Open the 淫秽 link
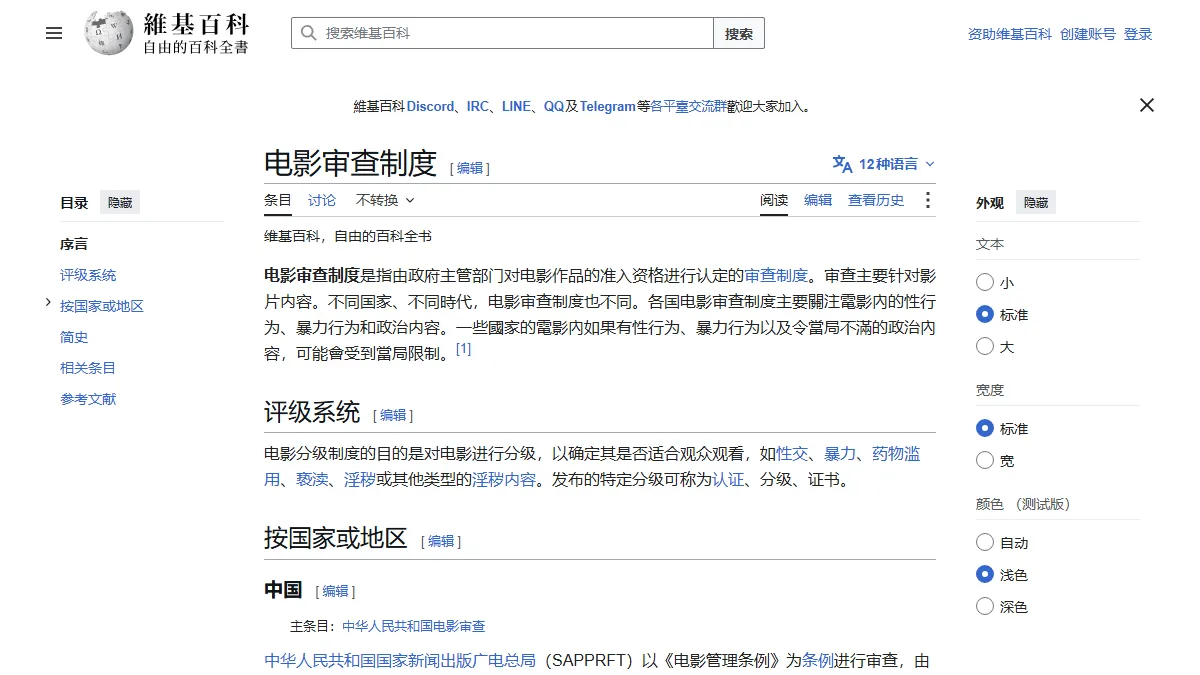The width and height of the screenshot is (1200, 675). click(x=360, y=480)
